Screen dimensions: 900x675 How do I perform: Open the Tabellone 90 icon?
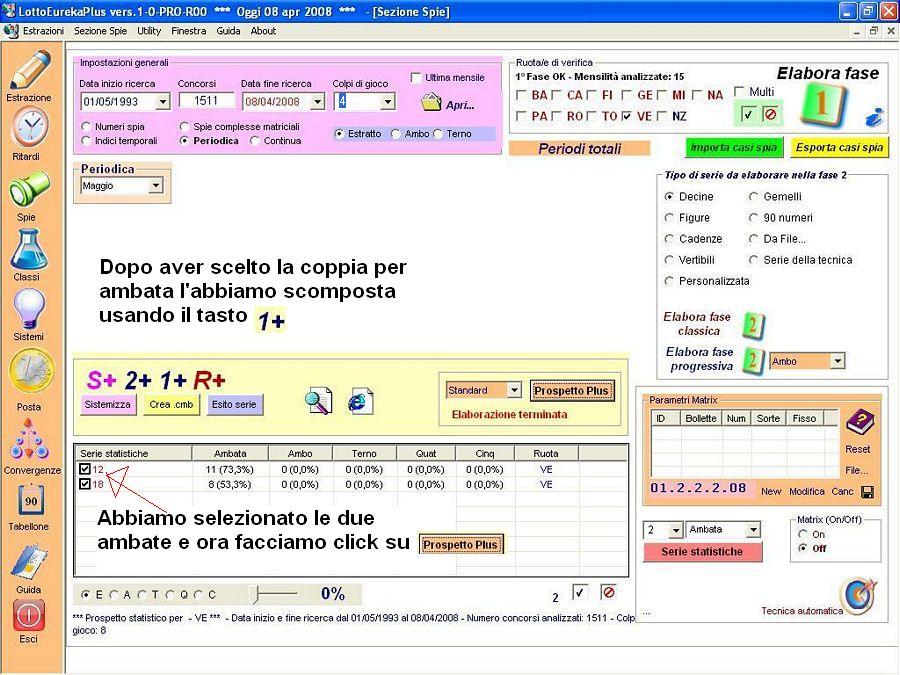tap(30, 502)
